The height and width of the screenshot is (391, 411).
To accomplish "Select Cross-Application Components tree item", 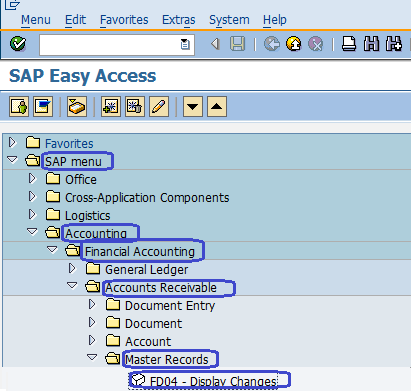I will pos(147,198).
